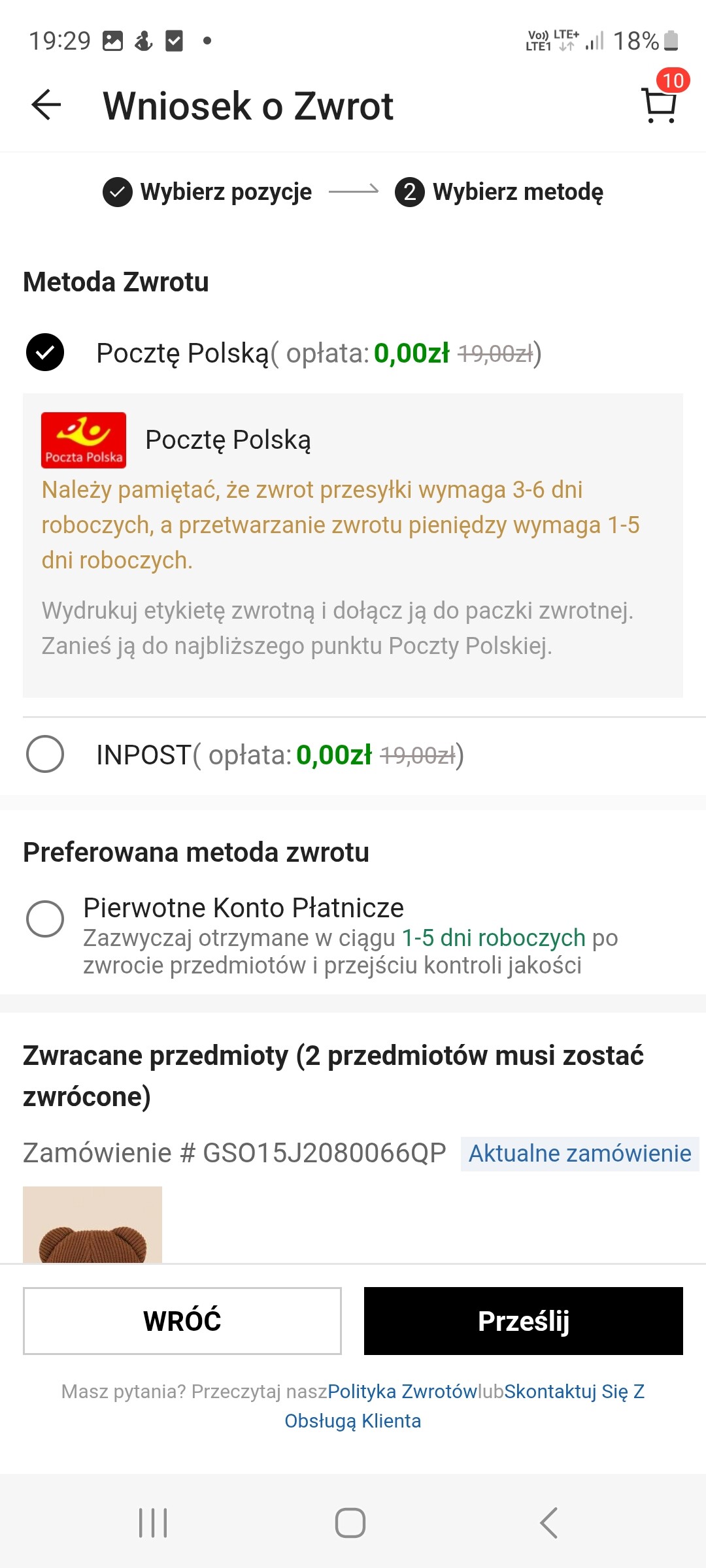
Task: Select Pocztę Polską return method radio
Action: coord(45,353)
